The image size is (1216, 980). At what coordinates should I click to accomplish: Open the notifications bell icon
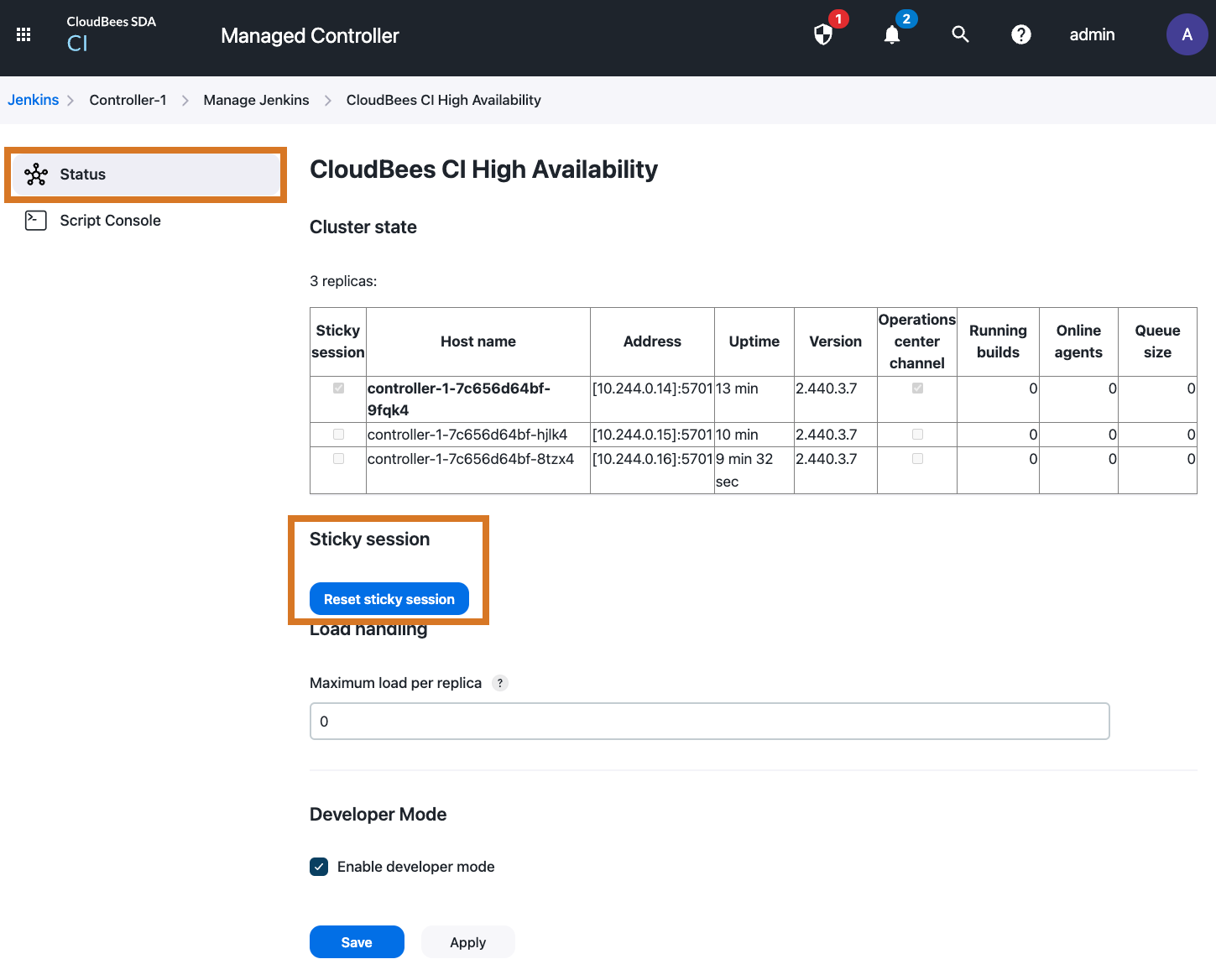(x=892, y=34)
